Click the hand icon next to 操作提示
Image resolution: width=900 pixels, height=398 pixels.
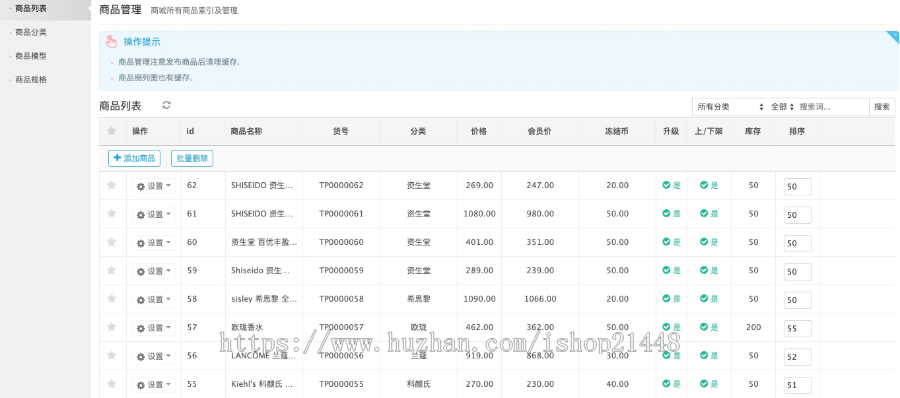(x=111, y=42)
